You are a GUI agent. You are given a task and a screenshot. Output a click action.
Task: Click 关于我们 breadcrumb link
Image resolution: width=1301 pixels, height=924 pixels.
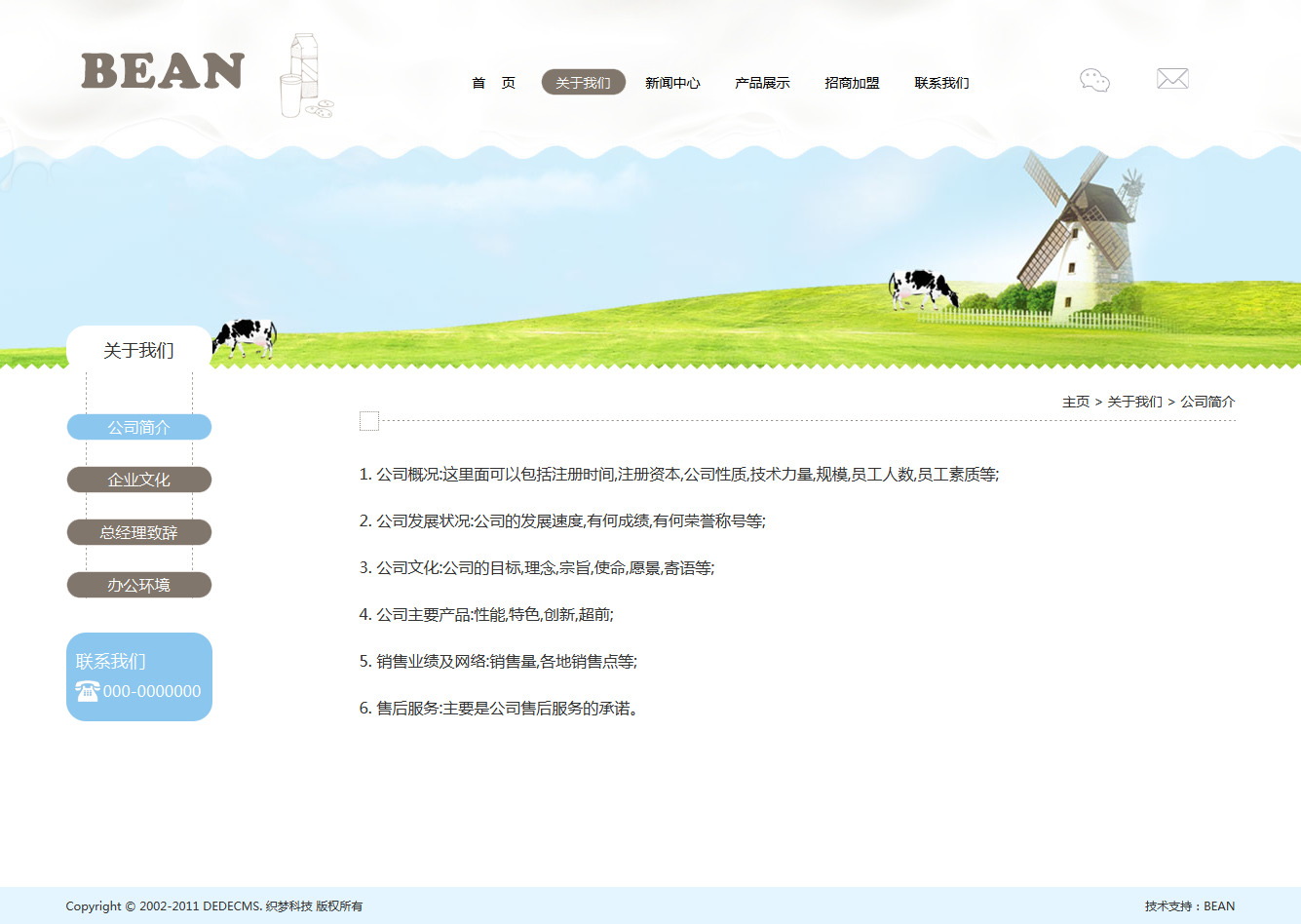click(x=1134, y=402)
